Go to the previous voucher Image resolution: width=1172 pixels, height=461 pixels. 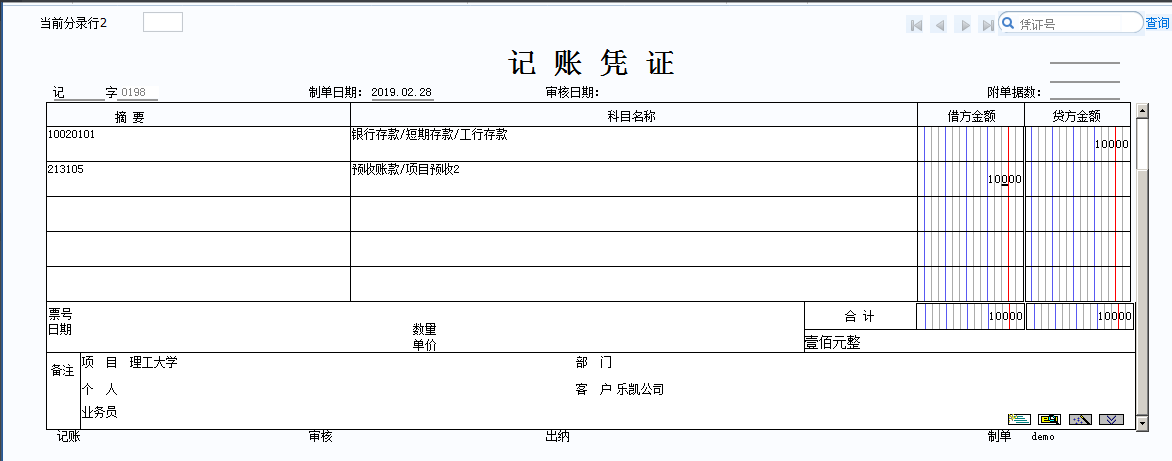(940, 25)
